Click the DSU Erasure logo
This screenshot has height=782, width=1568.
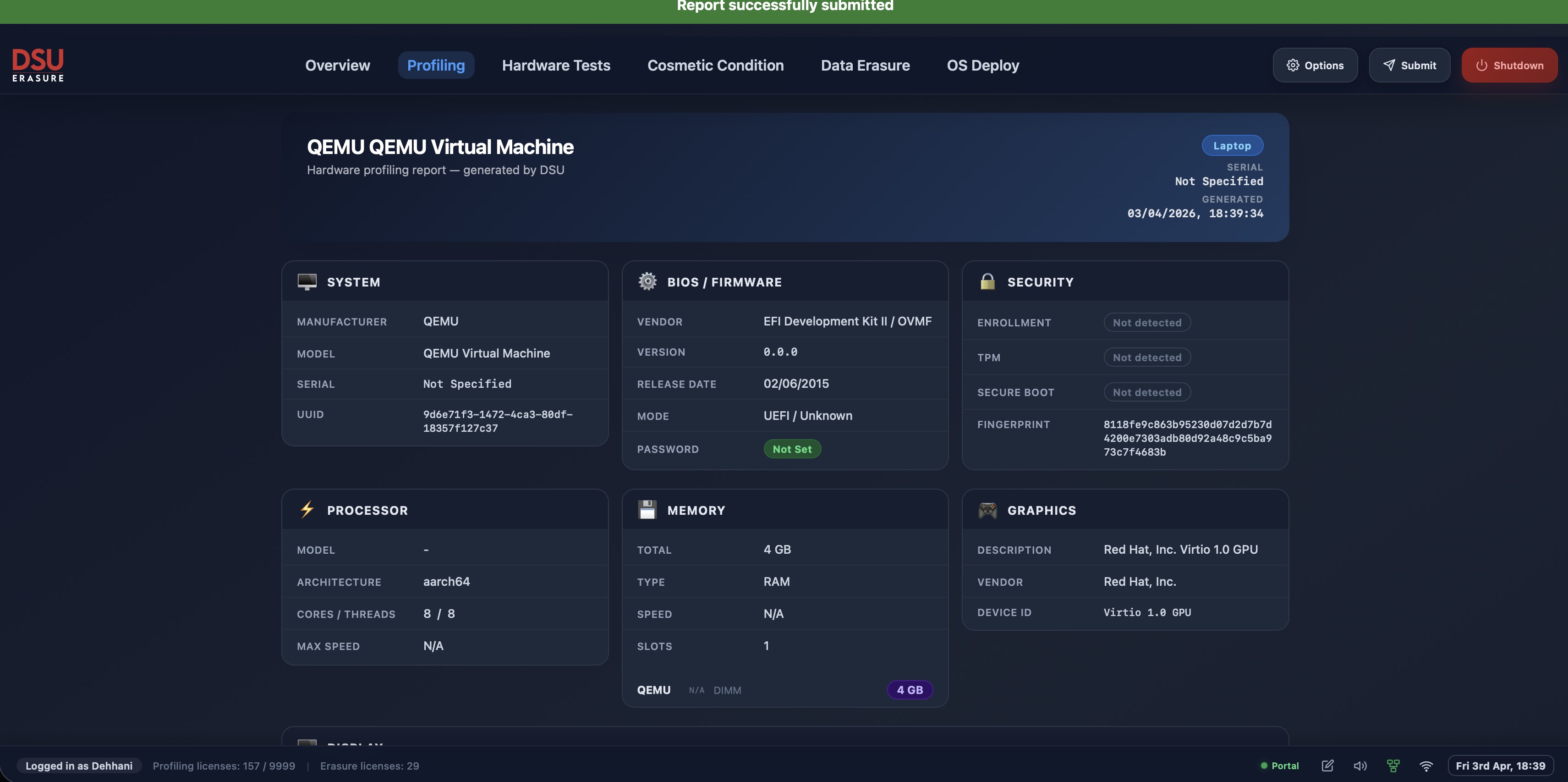click(x=38, y=65)
